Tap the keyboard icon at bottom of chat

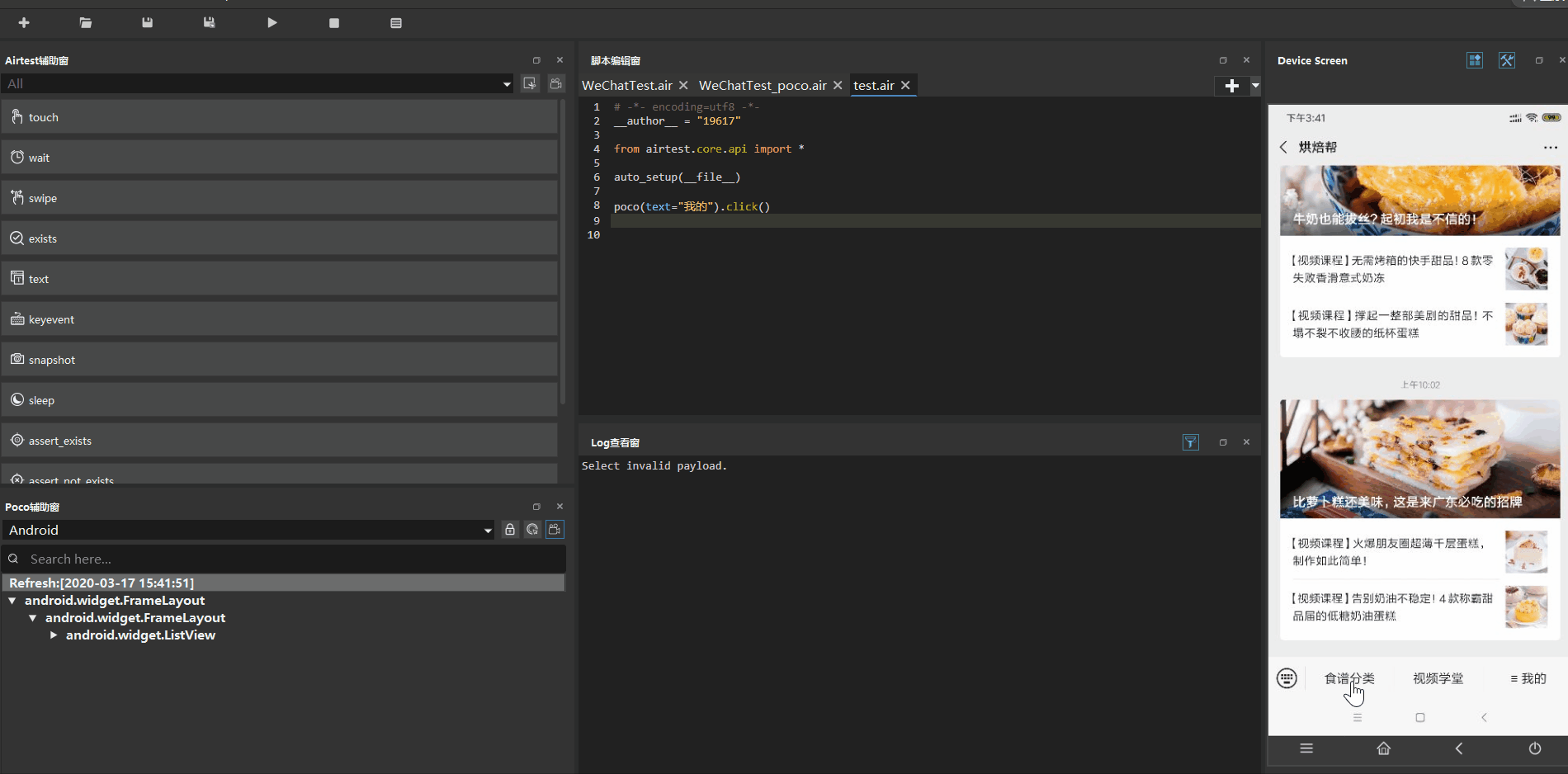pyautogui.click(x=1287, y=678)
